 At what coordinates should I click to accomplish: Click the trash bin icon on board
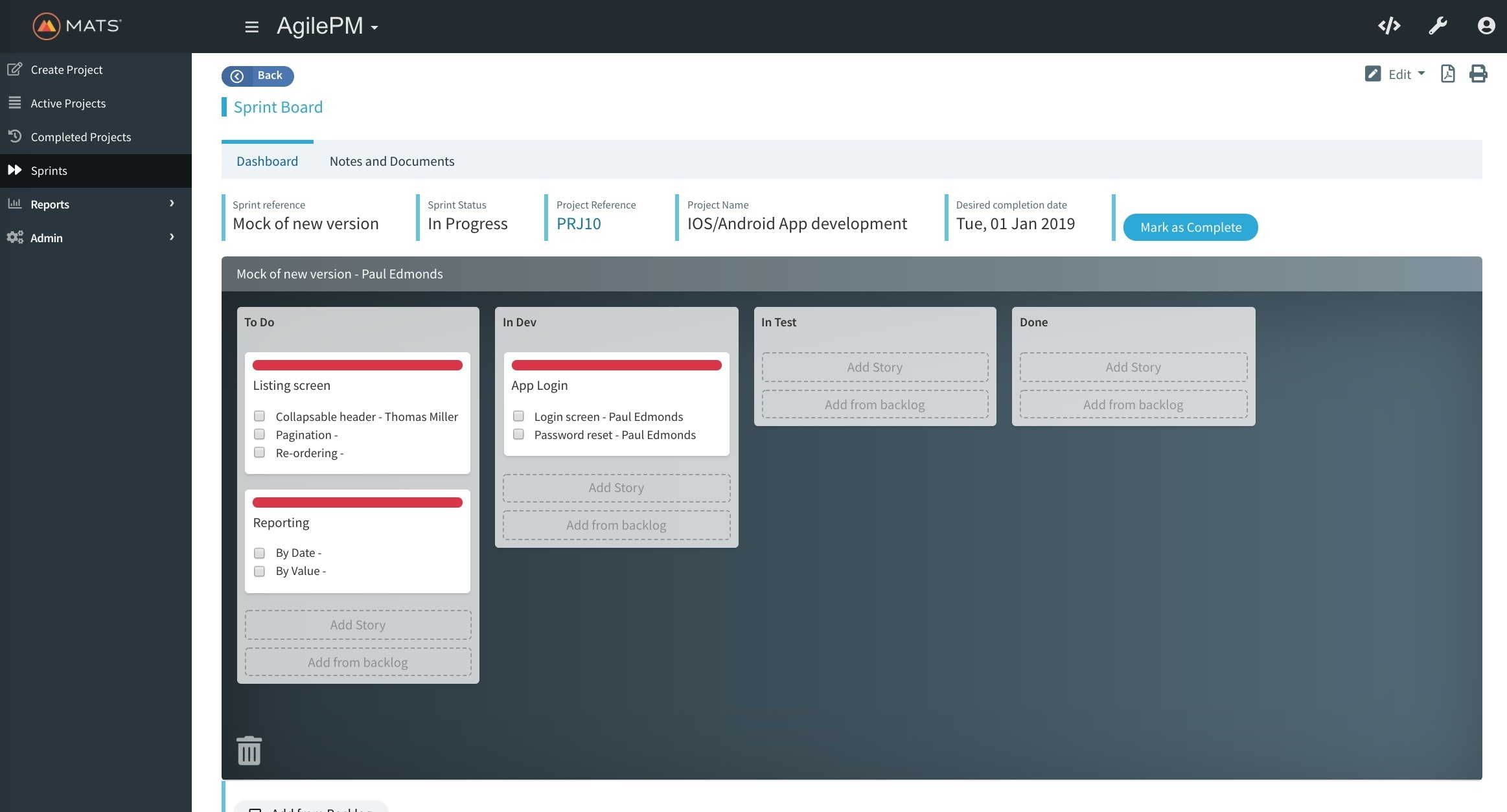point(249,750)
